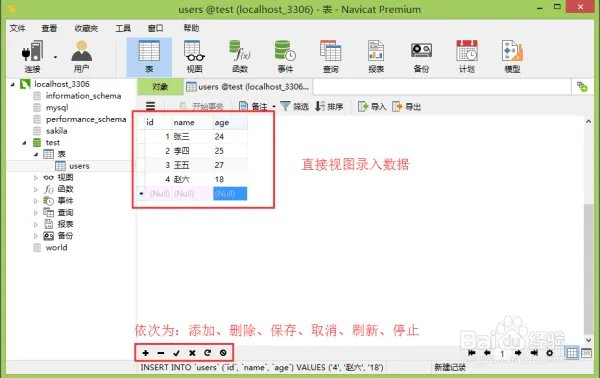Screen dimensions: 600x378
Task: Open the 文件 menu
Action: click(x=17, y=28)
